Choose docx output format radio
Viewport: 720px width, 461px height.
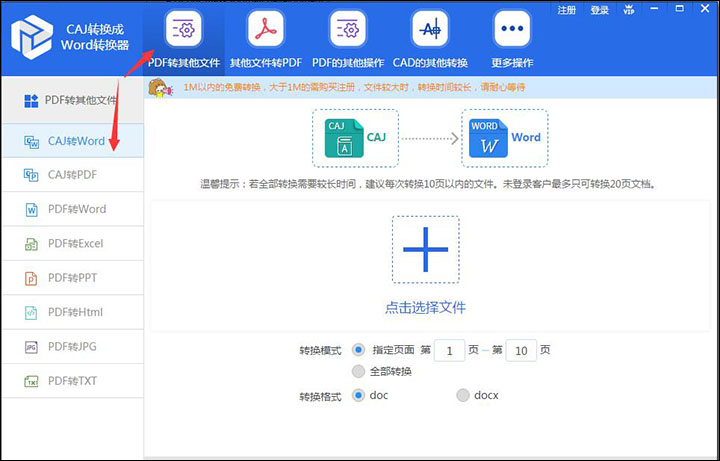pyautogui.click(x=463, y=395)
